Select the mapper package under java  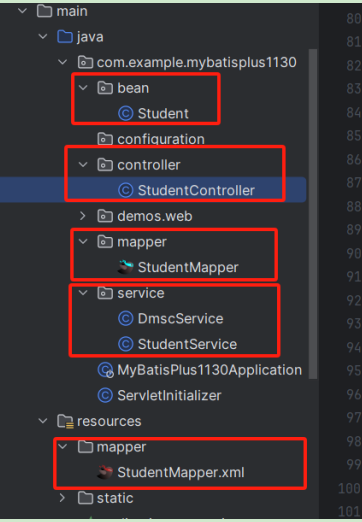[142, 242]
